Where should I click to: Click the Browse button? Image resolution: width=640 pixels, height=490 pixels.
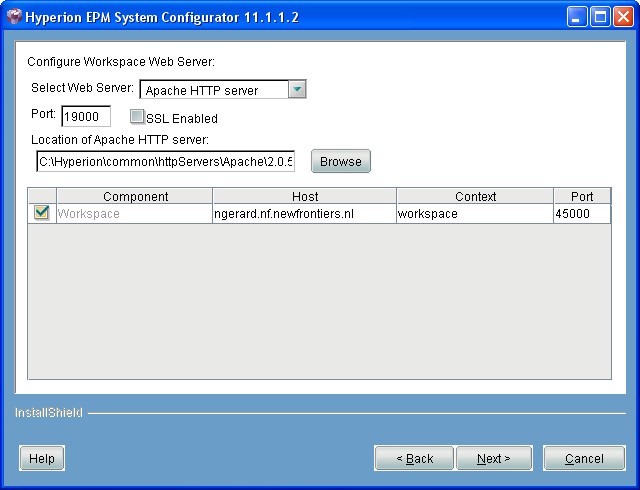tap(341, 161)
